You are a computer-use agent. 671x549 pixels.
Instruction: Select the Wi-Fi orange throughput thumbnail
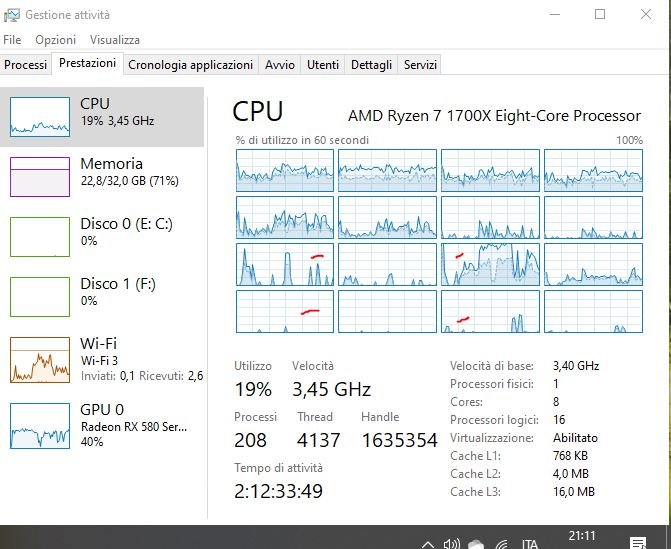(x=40, y=359)
